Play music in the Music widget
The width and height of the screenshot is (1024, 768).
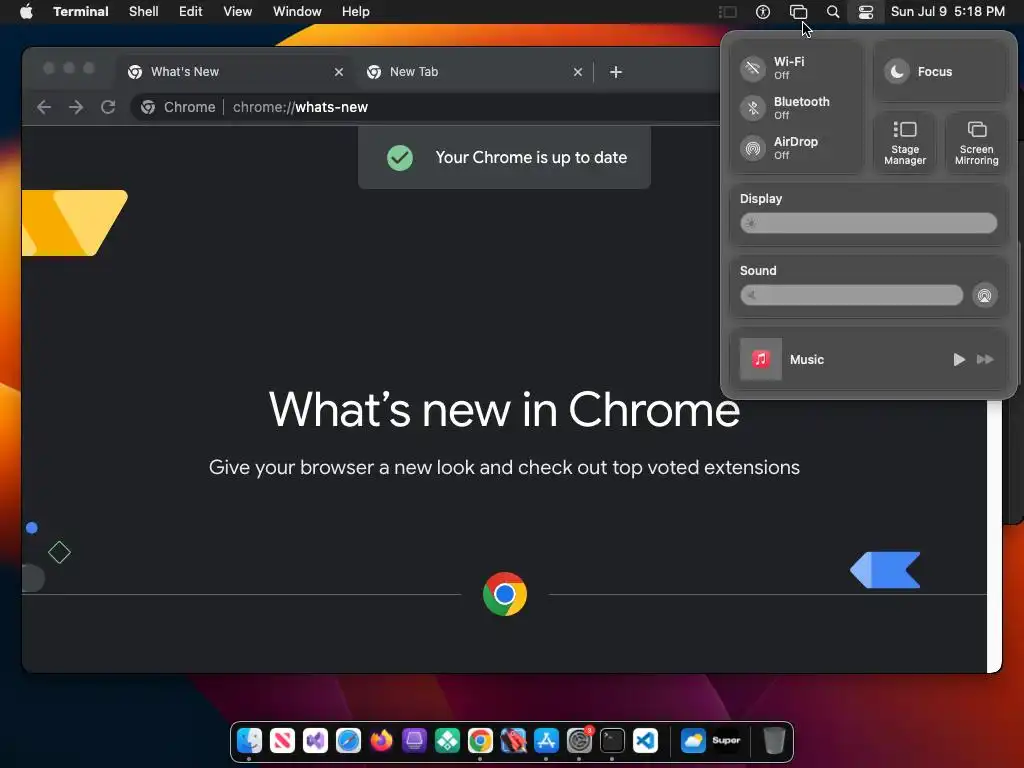pos(959,359)
